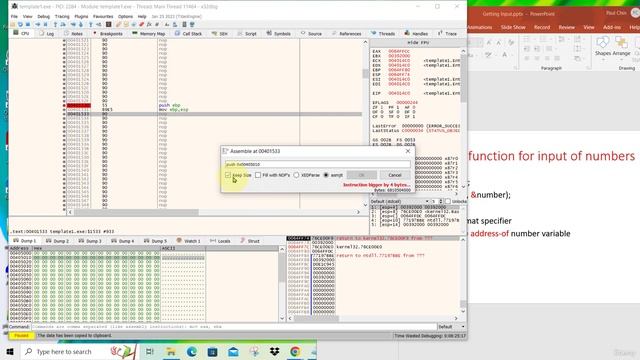Image resolution: width=640 pixels, height=360 pixels.
Task: Click the Paused status label
Action: tap(21, 336)
